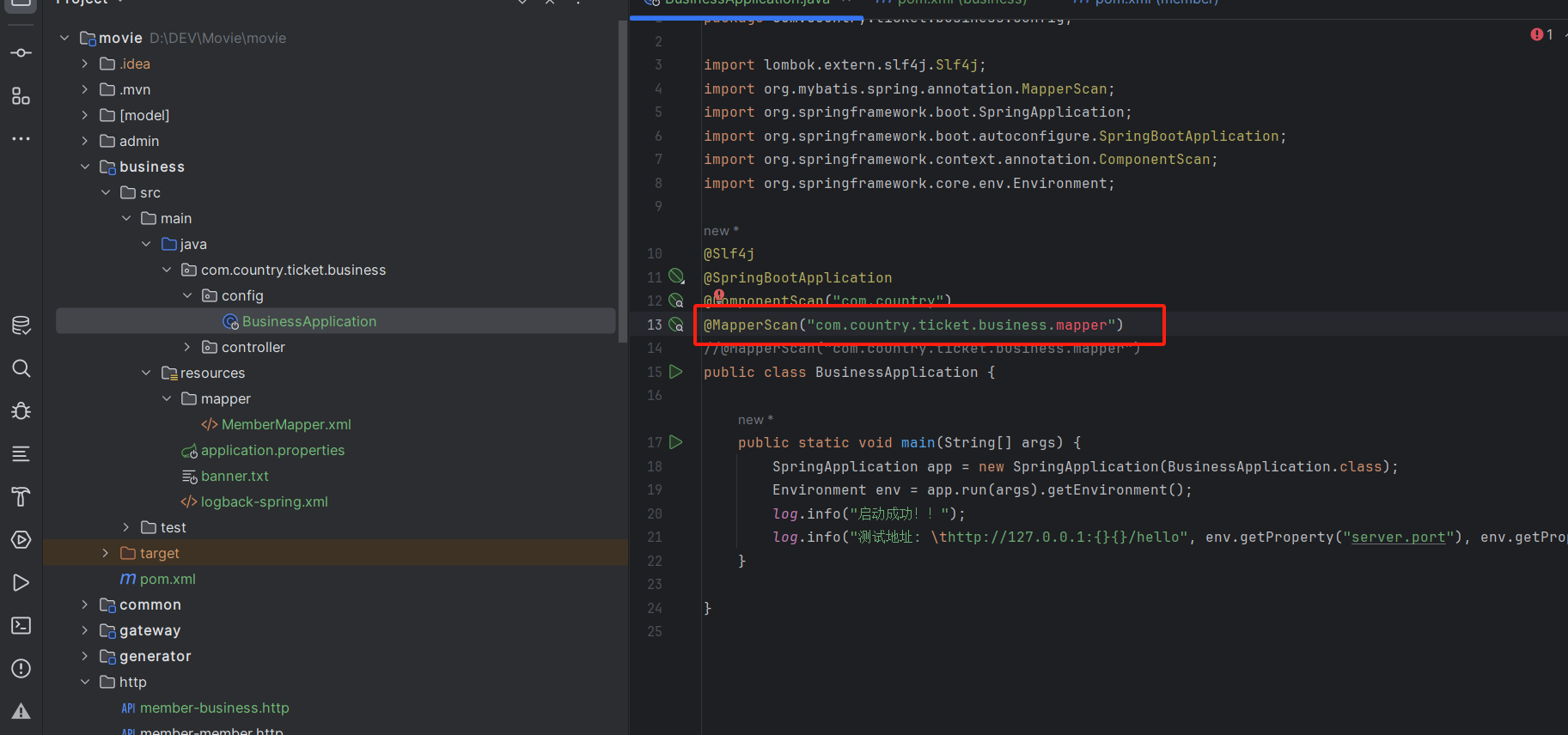
Task: Open the Run tool window
Action: click(21, 583)
